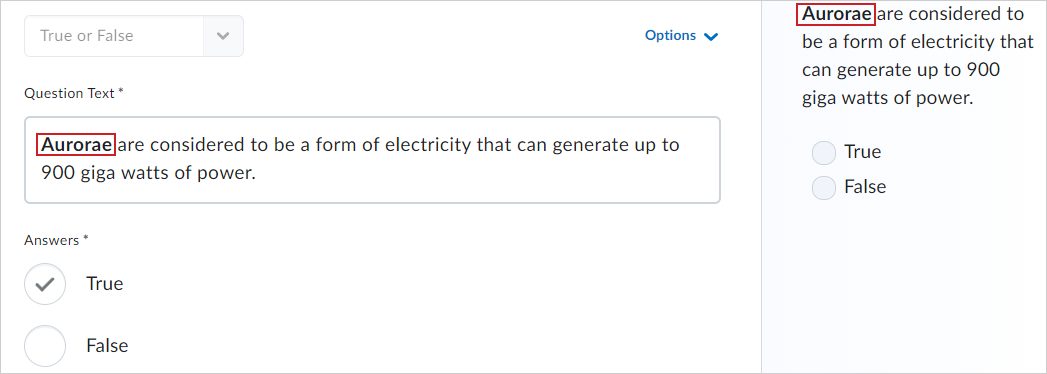
Task: Click inside the Question Text editor box
Action: click(373, 160)
